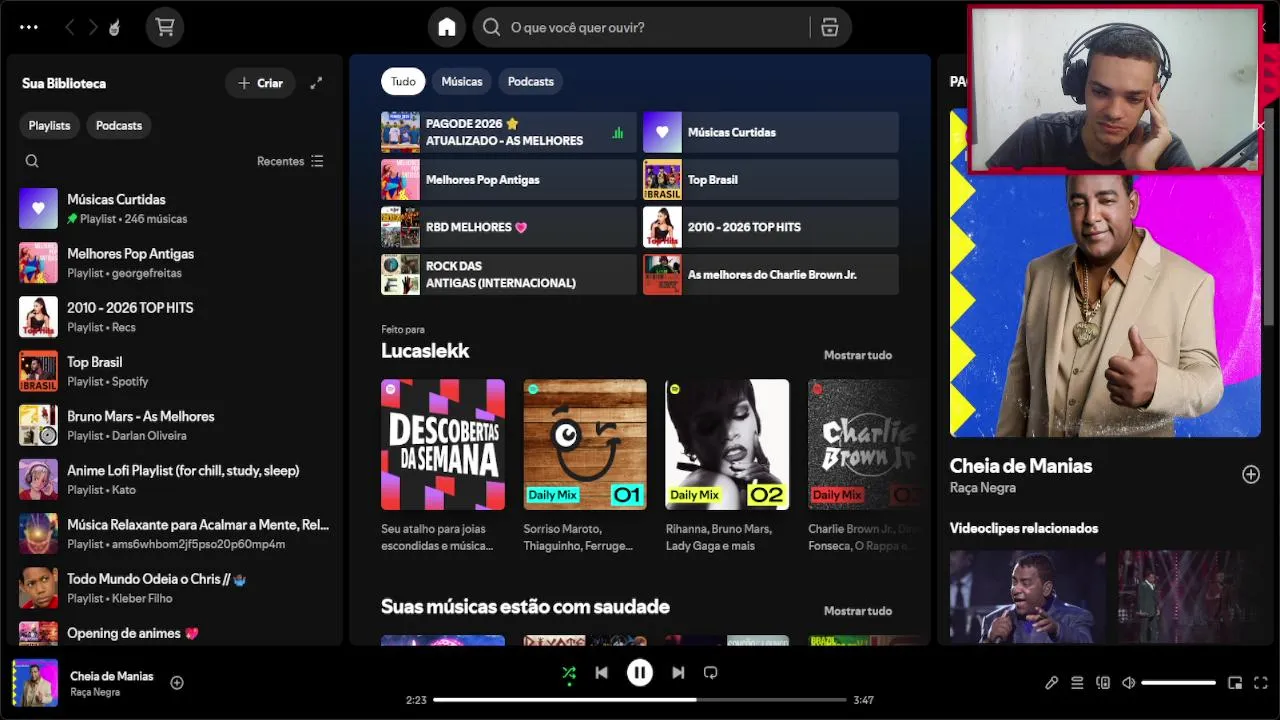The width and height of the screenshot is (1280, 720).
Task: Open Todo Mundo Odeia o Chris playlist
Action: [x=175, y=587]
